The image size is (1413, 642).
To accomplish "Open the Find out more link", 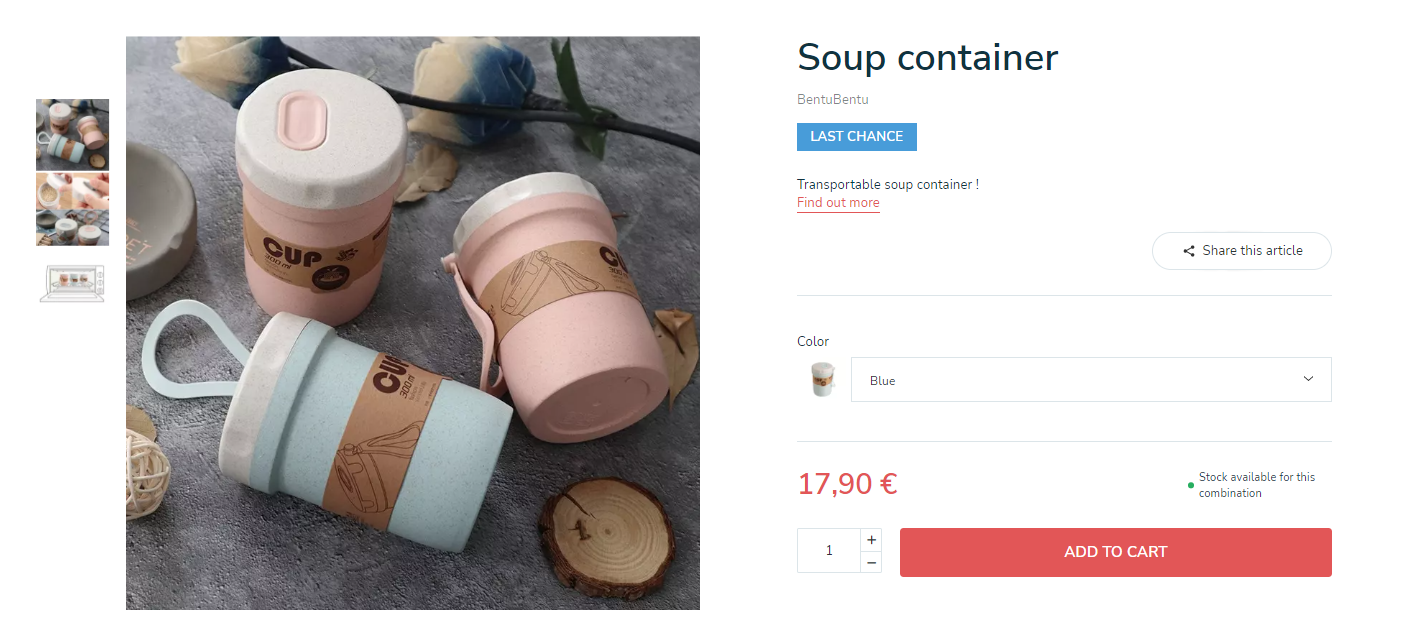I will pyautogui.click(x=838, y=203).
